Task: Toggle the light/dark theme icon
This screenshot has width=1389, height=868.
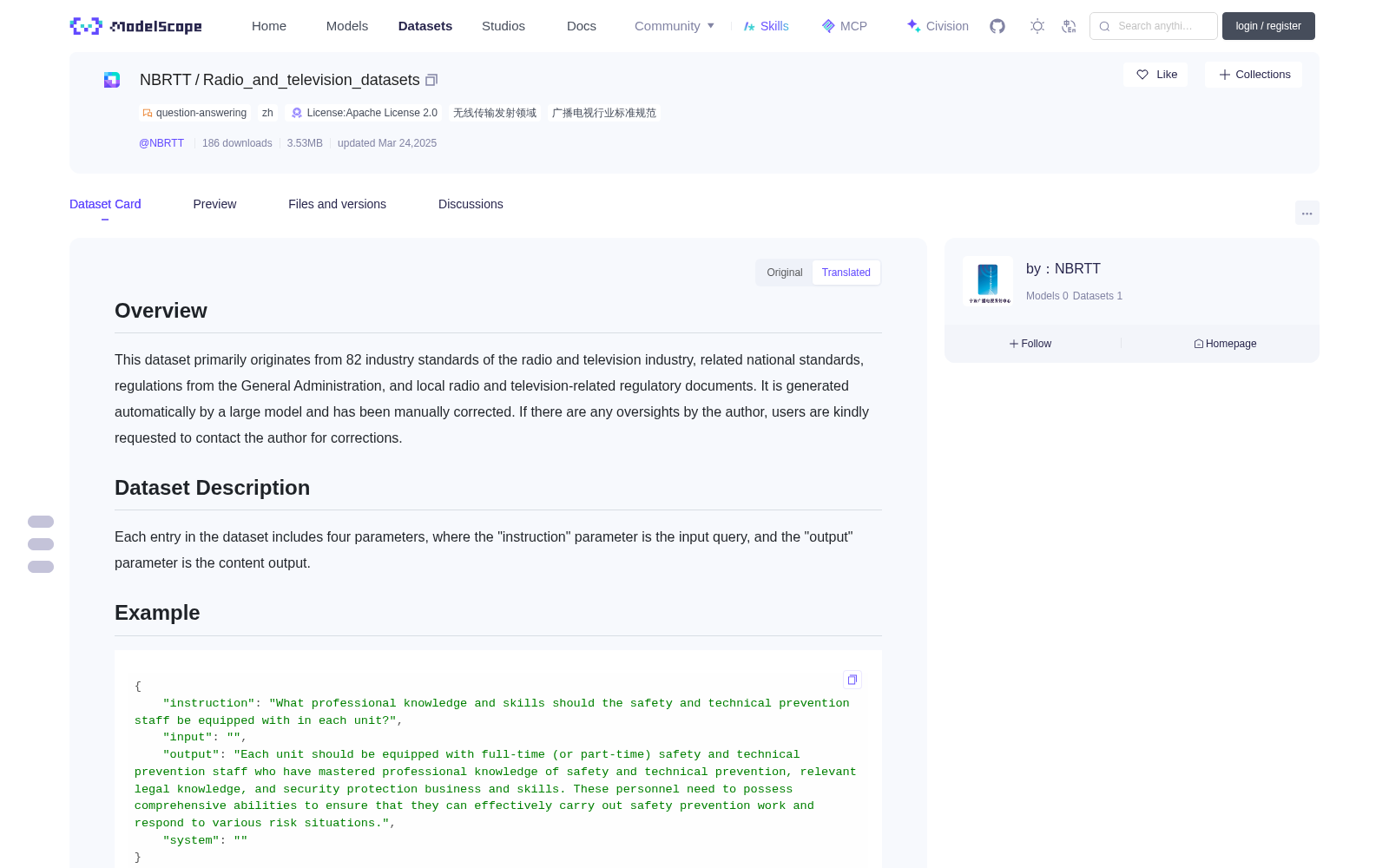Action: [x=1037, y=26]
